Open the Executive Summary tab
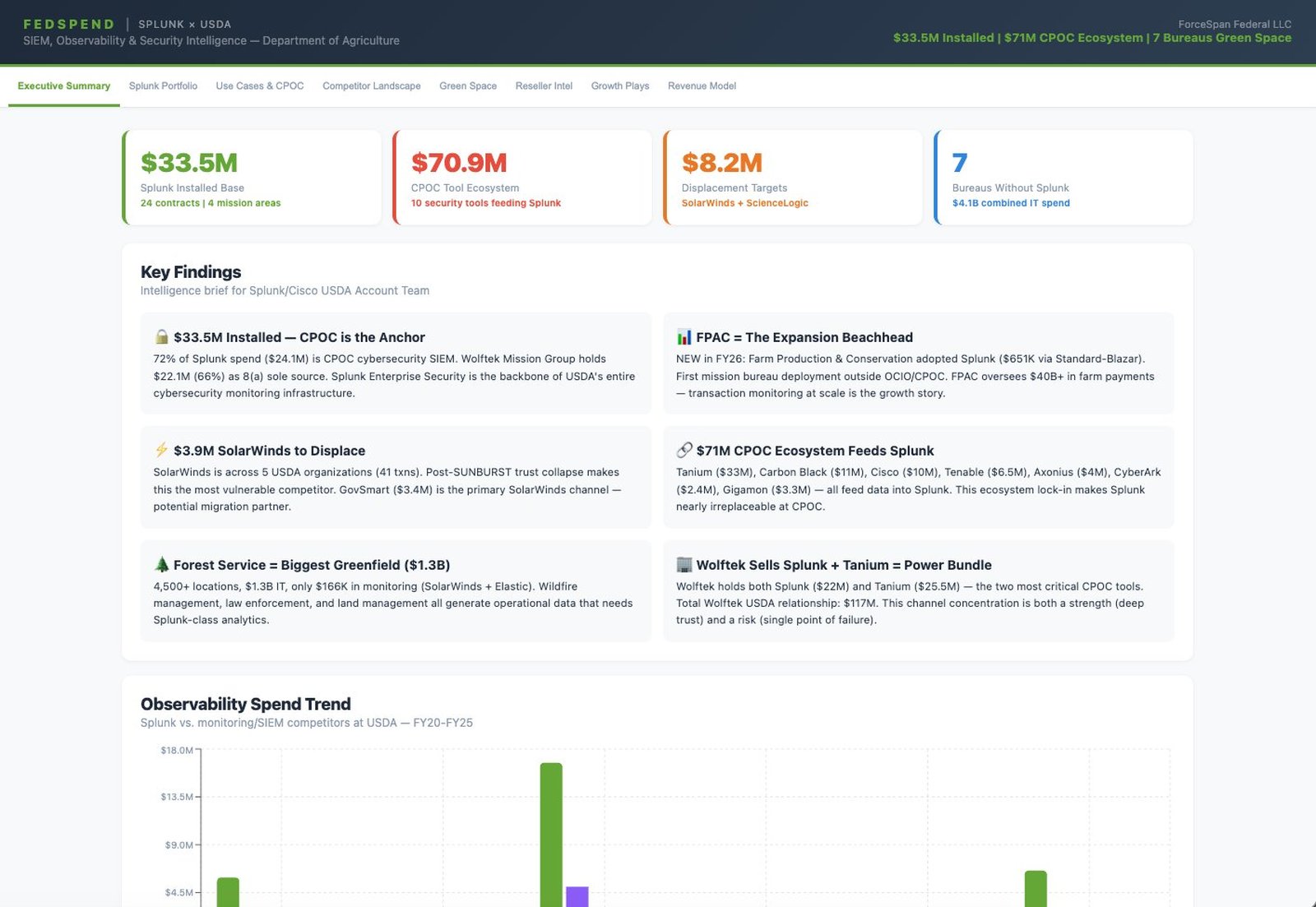Screen dimensions: 1316x907 (x=64, y=86)
